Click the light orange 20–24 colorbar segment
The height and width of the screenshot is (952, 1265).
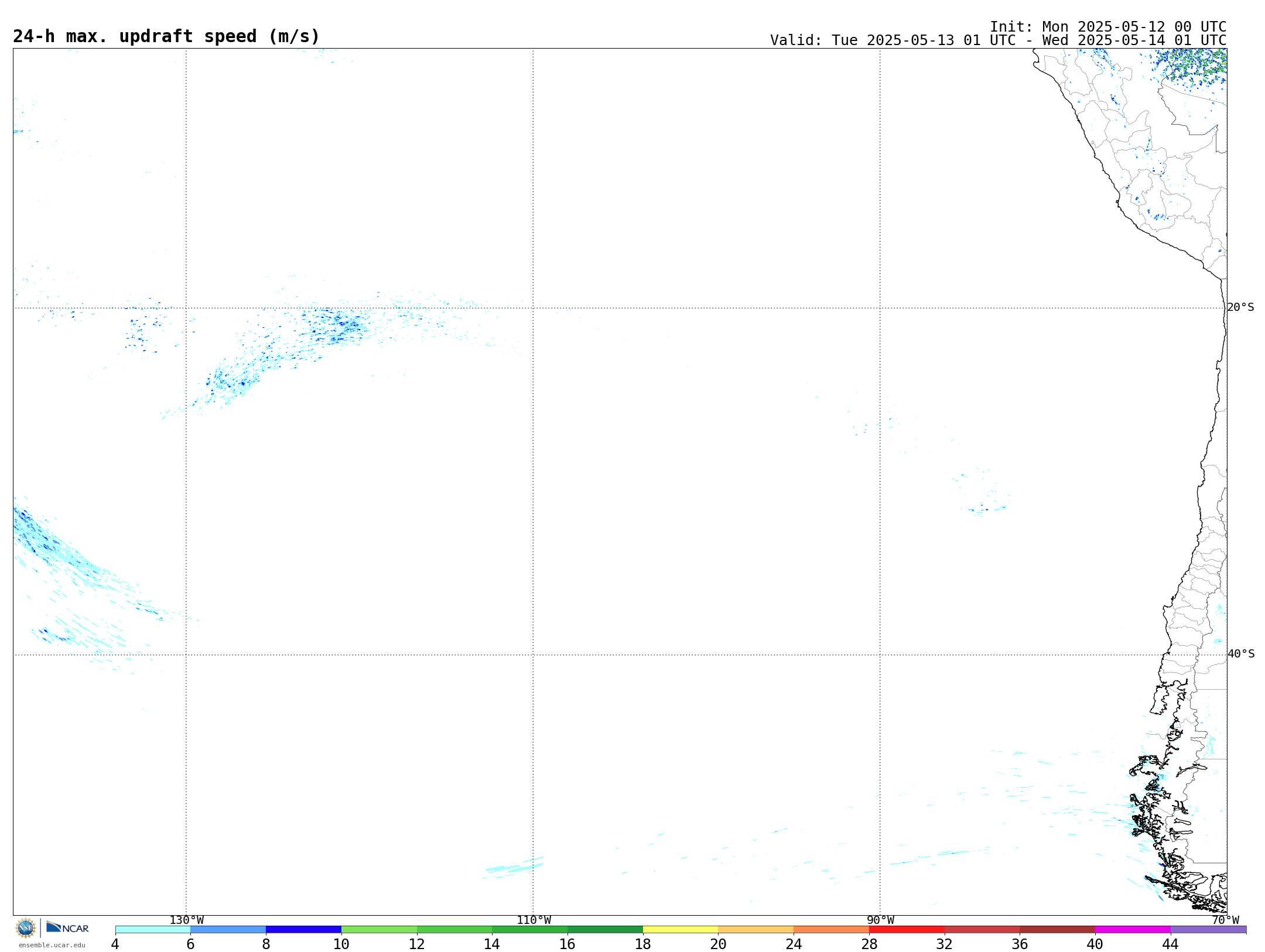point(756,930)
